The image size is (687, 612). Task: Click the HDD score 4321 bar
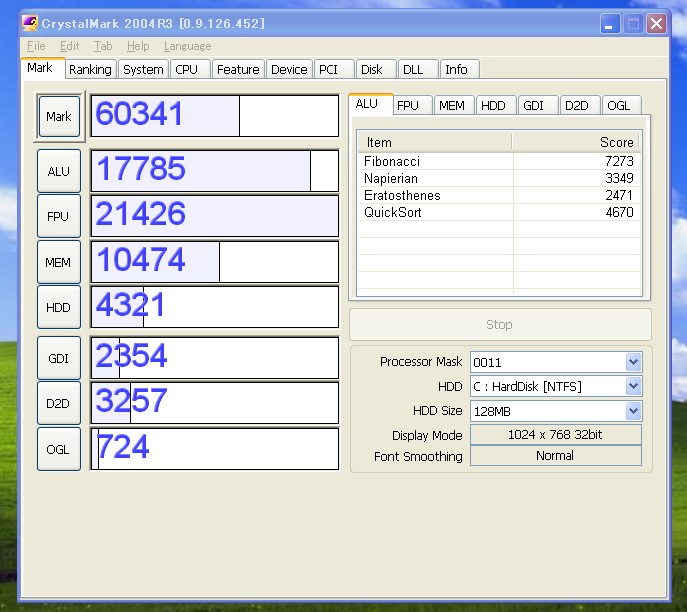tap(215, 307)
